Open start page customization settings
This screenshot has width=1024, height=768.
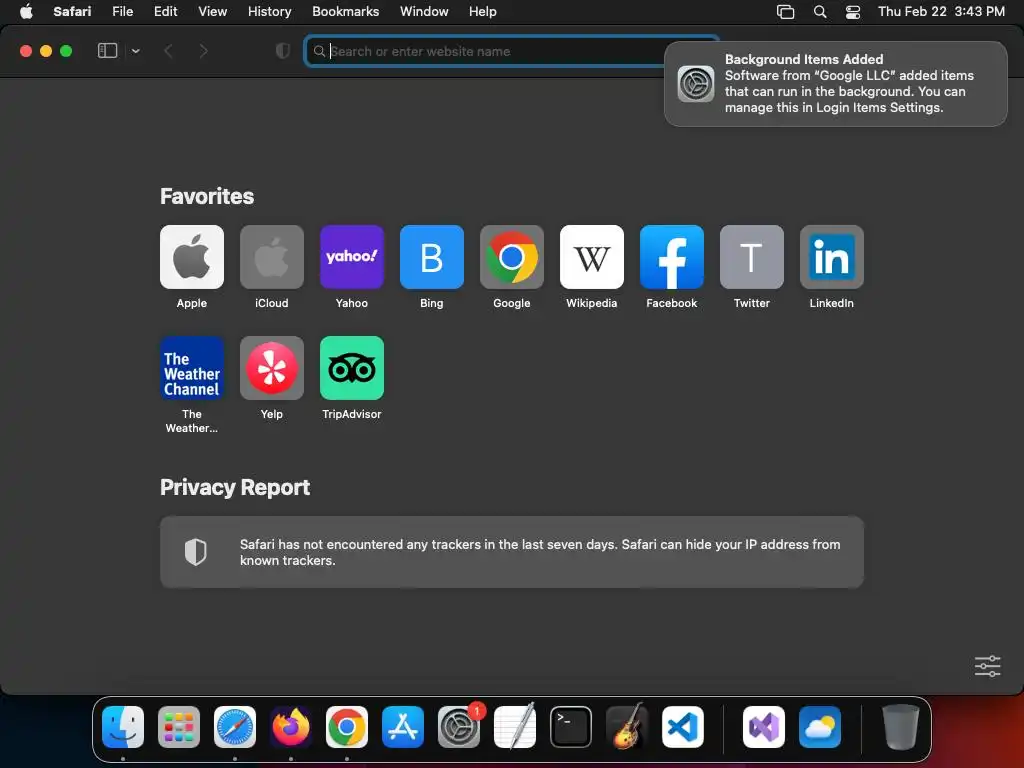[987, 666]
